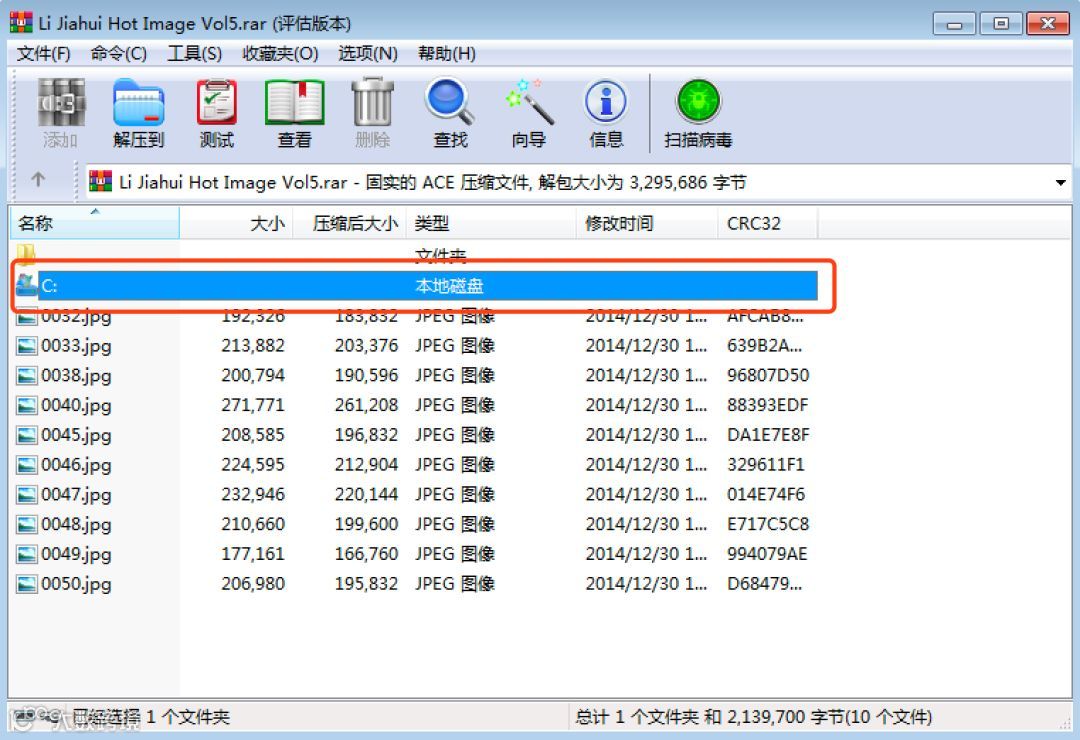1080x740 pixels.
Task: Click packed size value 190,596
Action: (x=366, y=376)
